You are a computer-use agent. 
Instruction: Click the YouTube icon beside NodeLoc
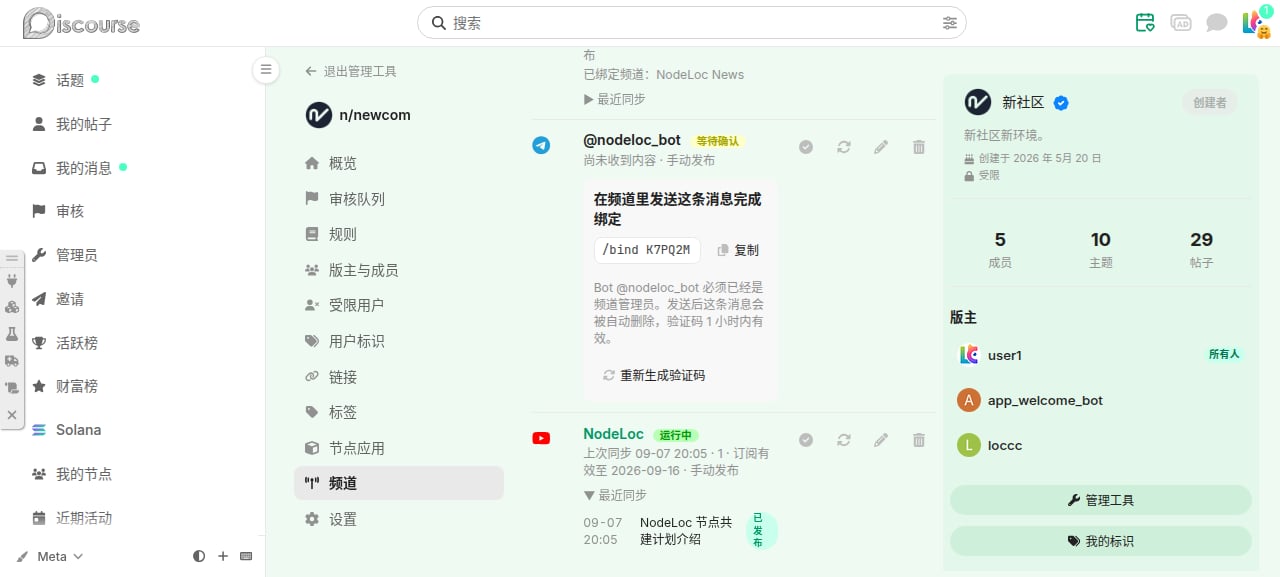click(541, 438)
